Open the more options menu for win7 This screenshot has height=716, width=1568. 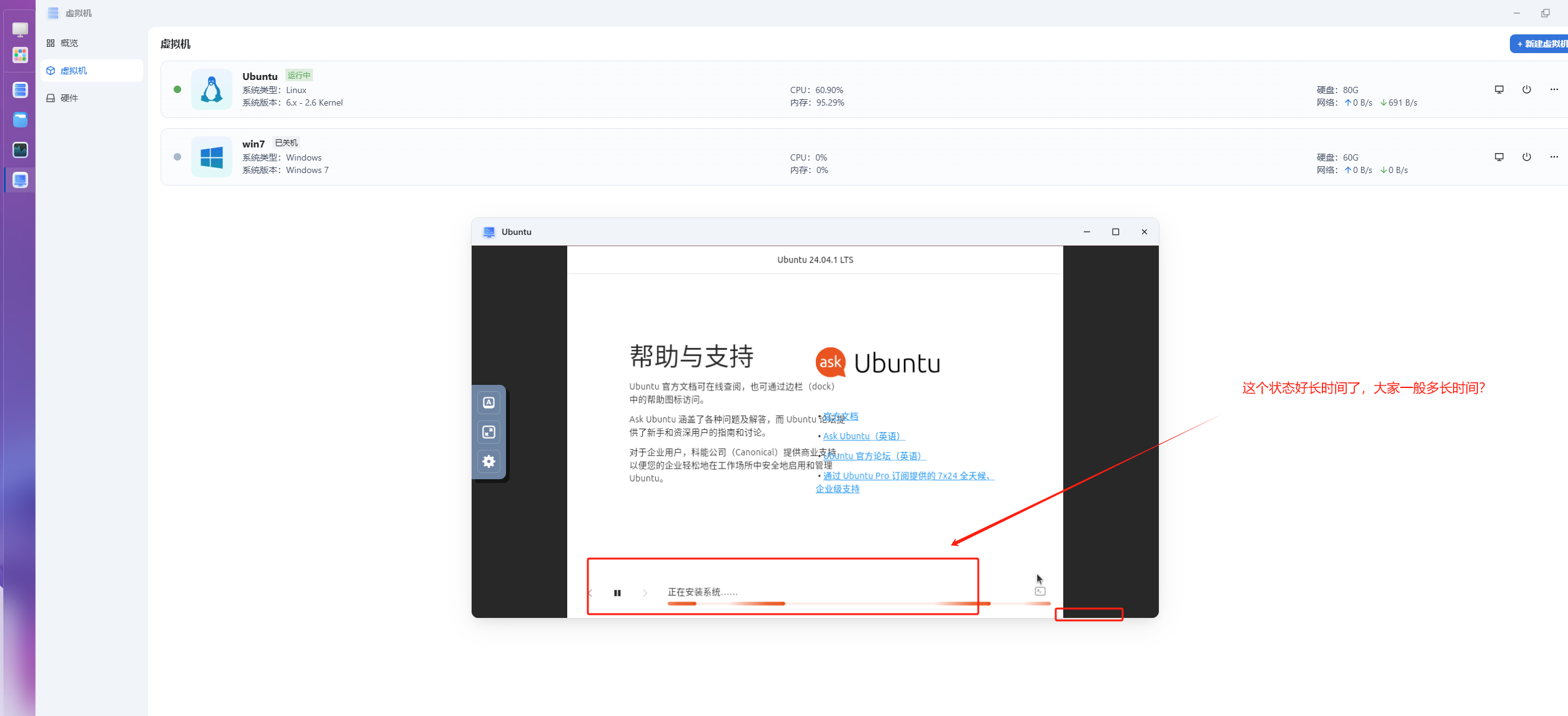click(x=1554, y=157)
